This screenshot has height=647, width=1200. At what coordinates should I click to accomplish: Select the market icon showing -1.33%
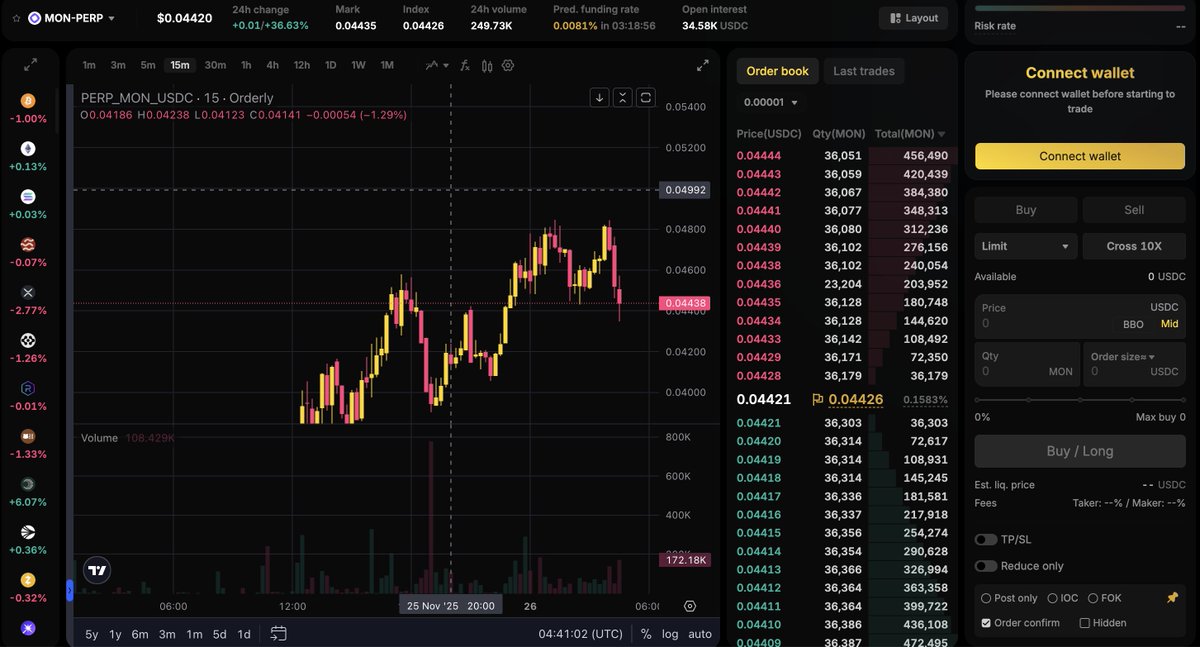coord(28,436)
